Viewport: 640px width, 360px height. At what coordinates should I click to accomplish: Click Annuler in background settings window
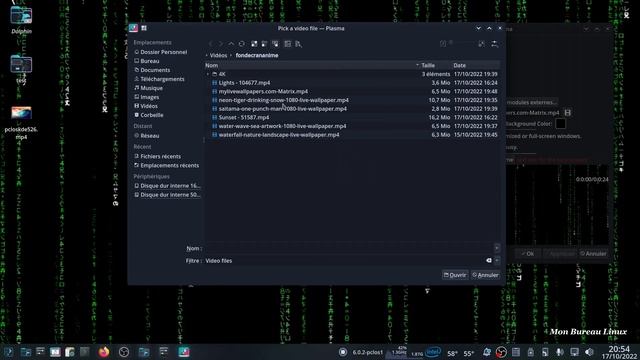coord(593,253)
